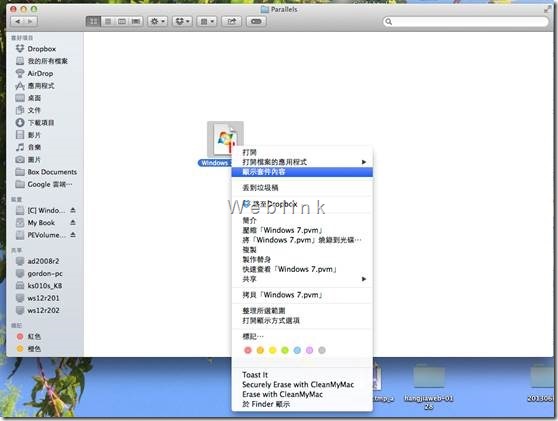Viewport: 558px width, 421px height.
Task: Choose Securely Erase with CleanMyMac
Action: point(302,385)
